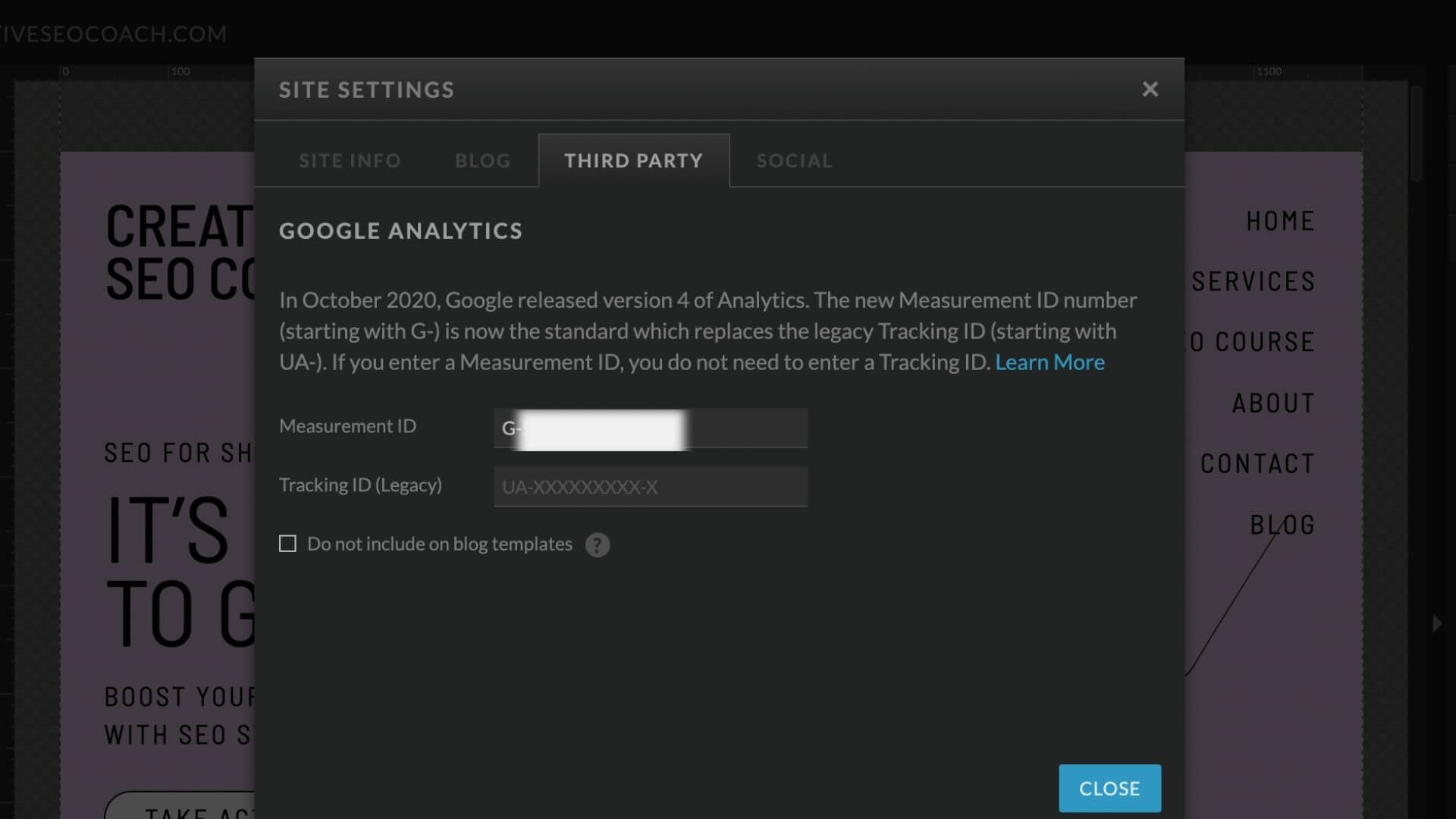Enable "Do not include on blog templates"
This screenshot has width=1456, height=819.
pos(287,543)
